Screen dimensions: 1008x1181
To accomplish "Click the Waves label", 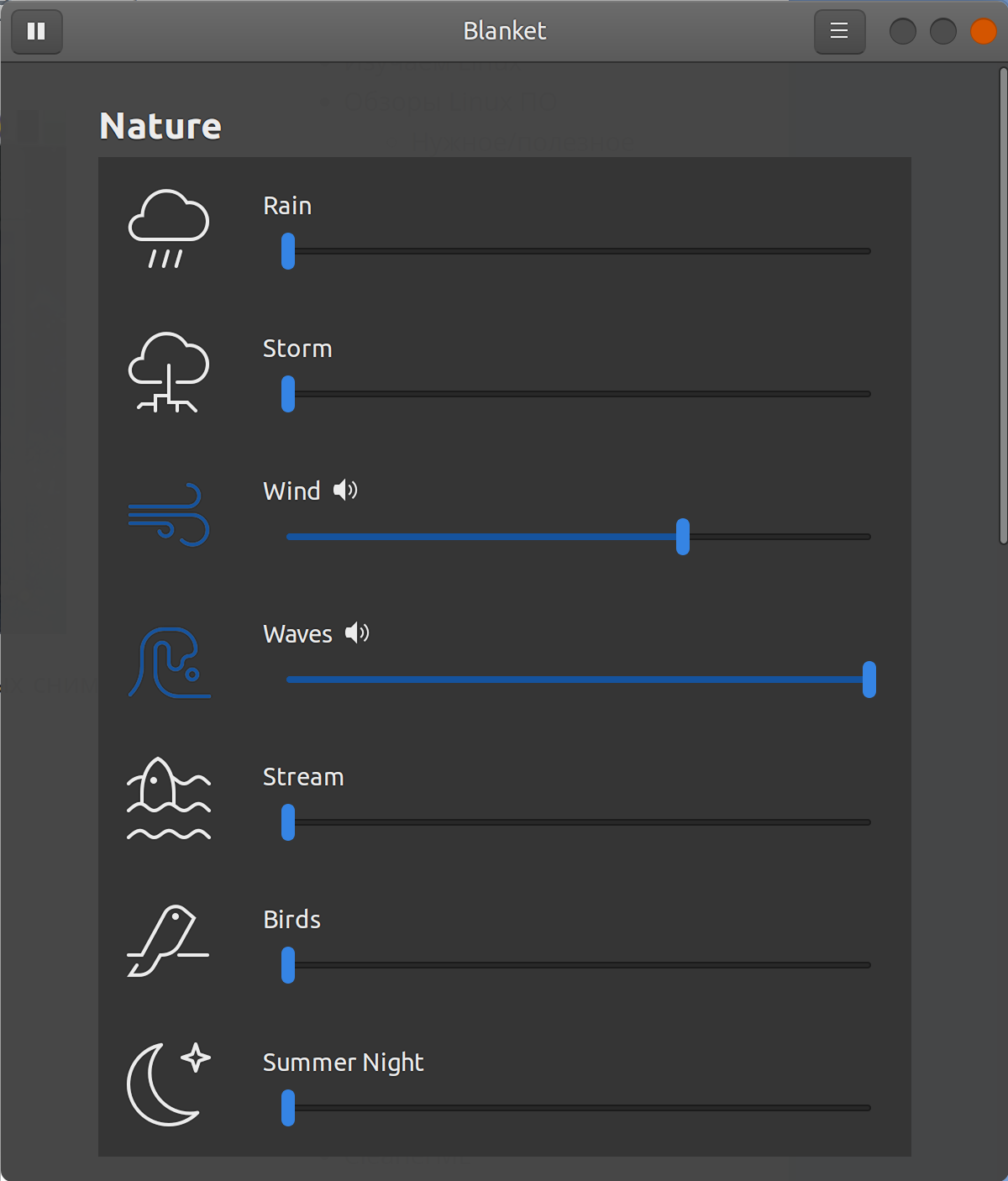I will [x=297, y=634].
